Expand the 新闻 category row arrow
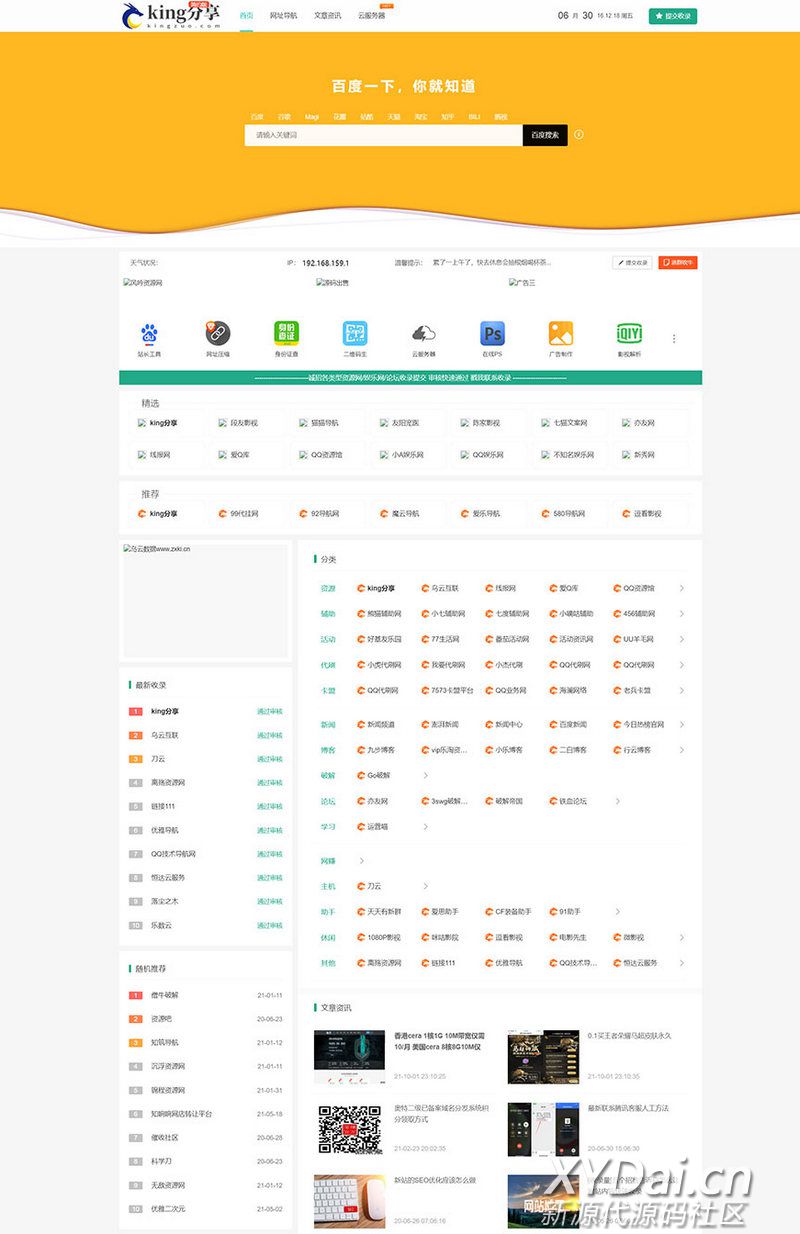 682,724
